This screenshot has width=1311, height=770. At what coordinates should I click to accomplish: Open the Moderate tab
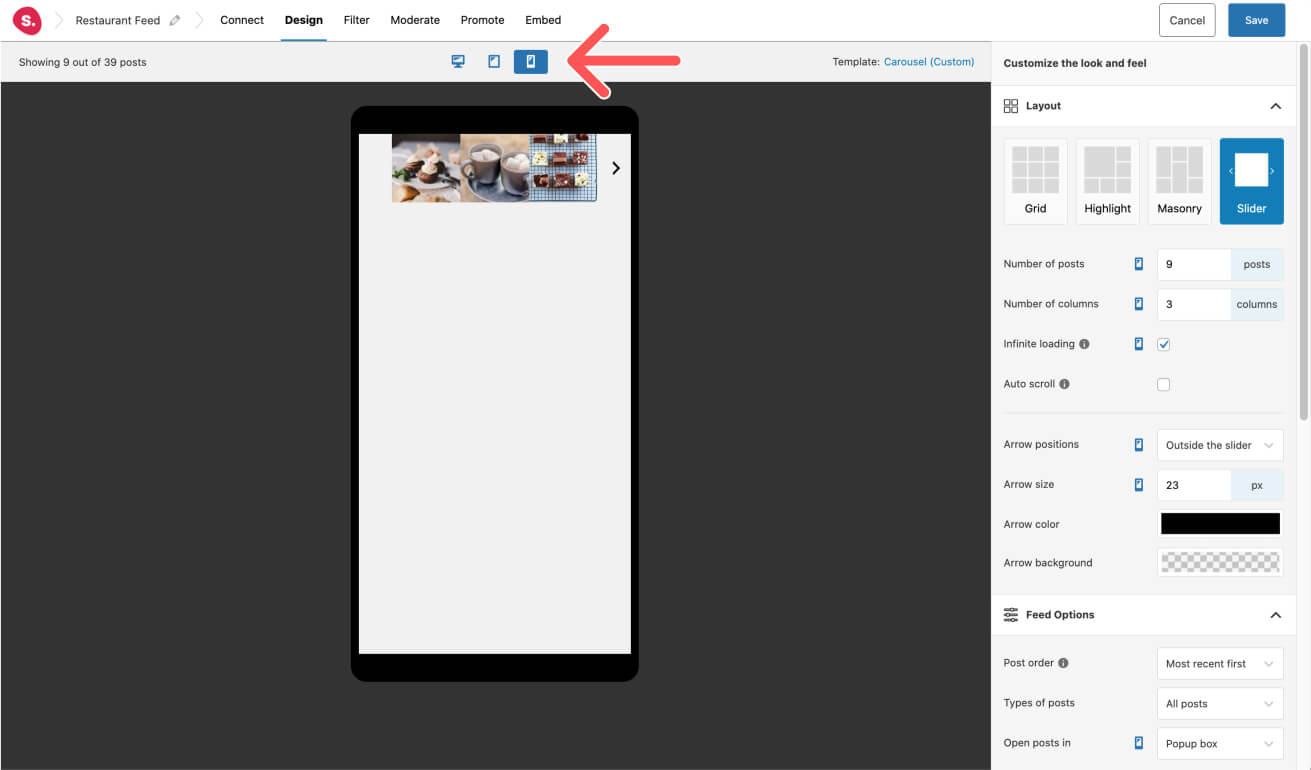point(415,20)
